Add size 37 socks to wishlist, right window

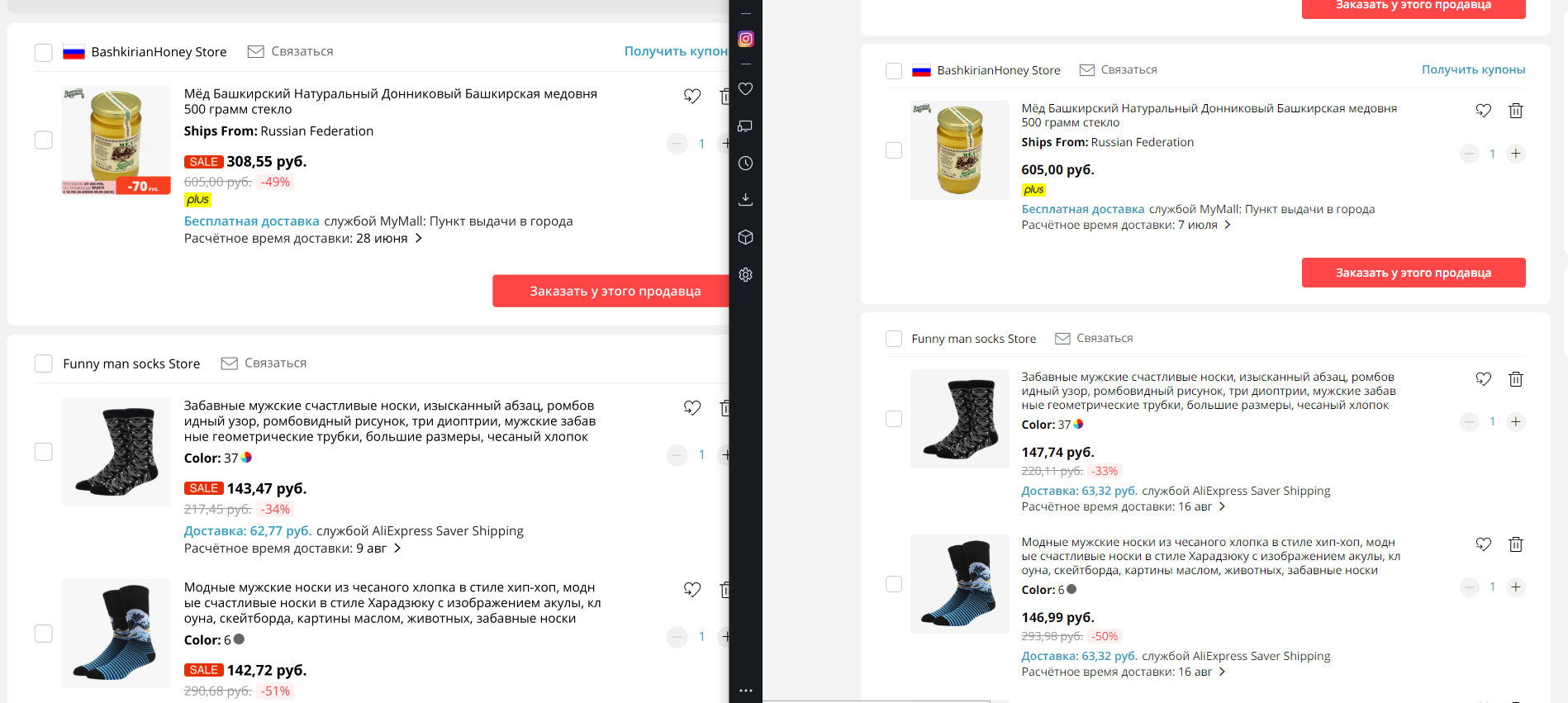1484,378
